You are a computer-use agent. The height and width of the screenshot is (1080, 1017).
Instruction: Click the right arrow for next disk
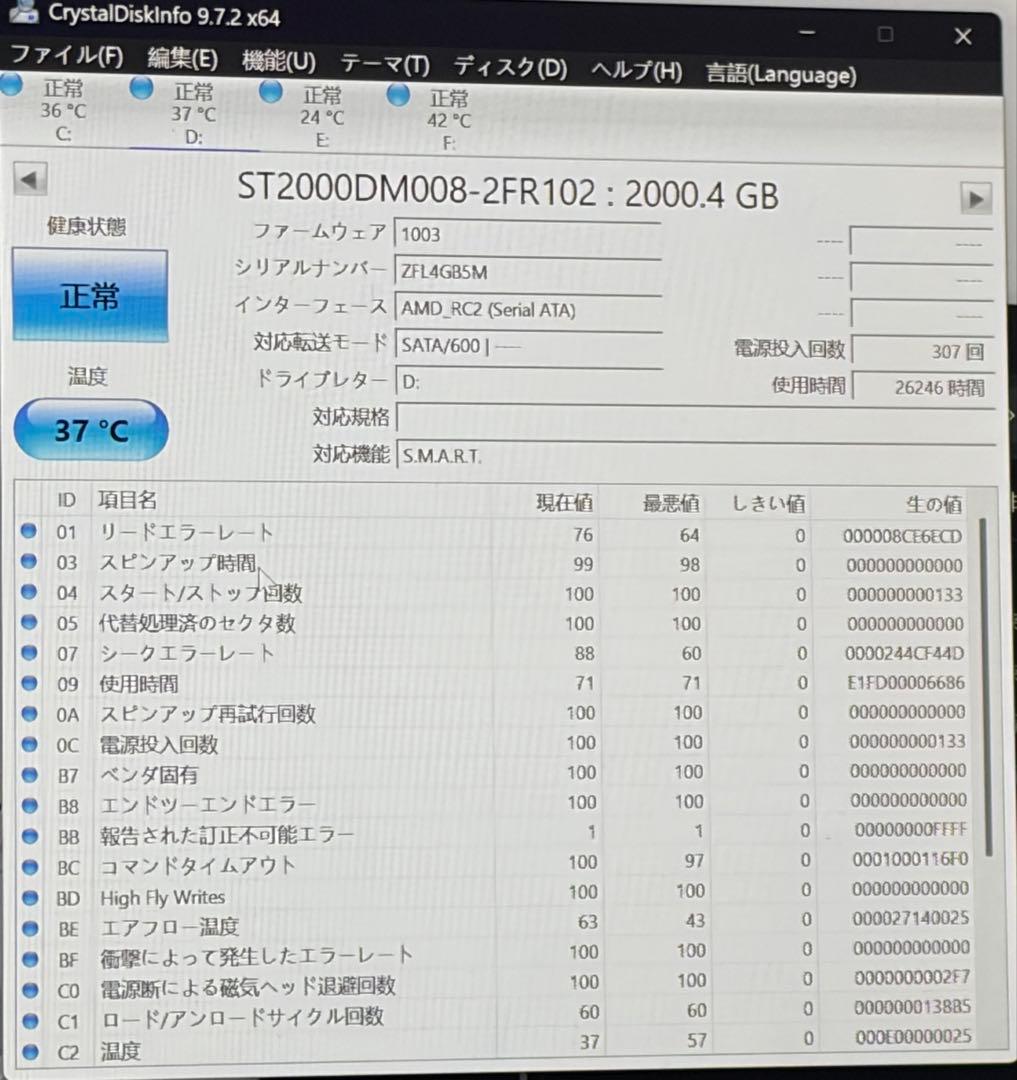(x=978, y=198)
